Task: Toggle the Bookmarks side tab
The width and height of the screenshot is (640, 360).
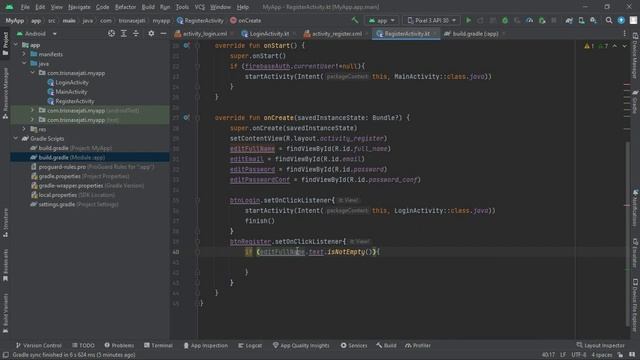Action: pyautogui.click(x=5, y=265)
